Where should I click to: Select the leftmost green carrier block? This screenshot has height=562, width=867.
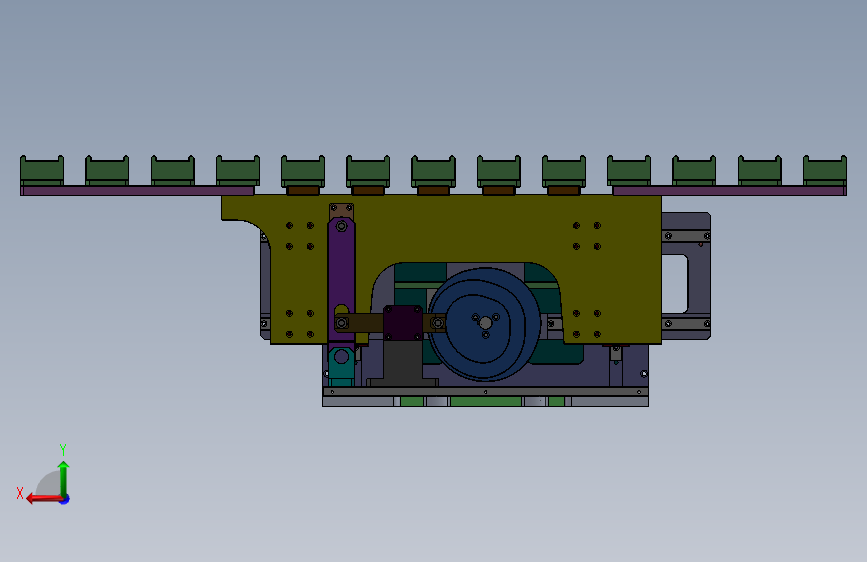[42, 171]
